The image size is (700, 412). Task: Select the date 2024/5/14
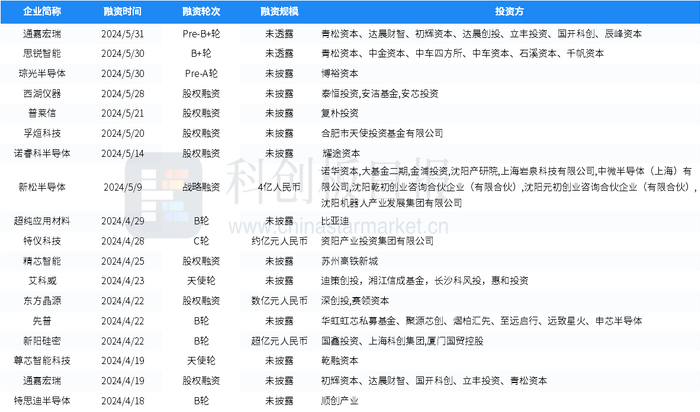[x=123, y=154]
